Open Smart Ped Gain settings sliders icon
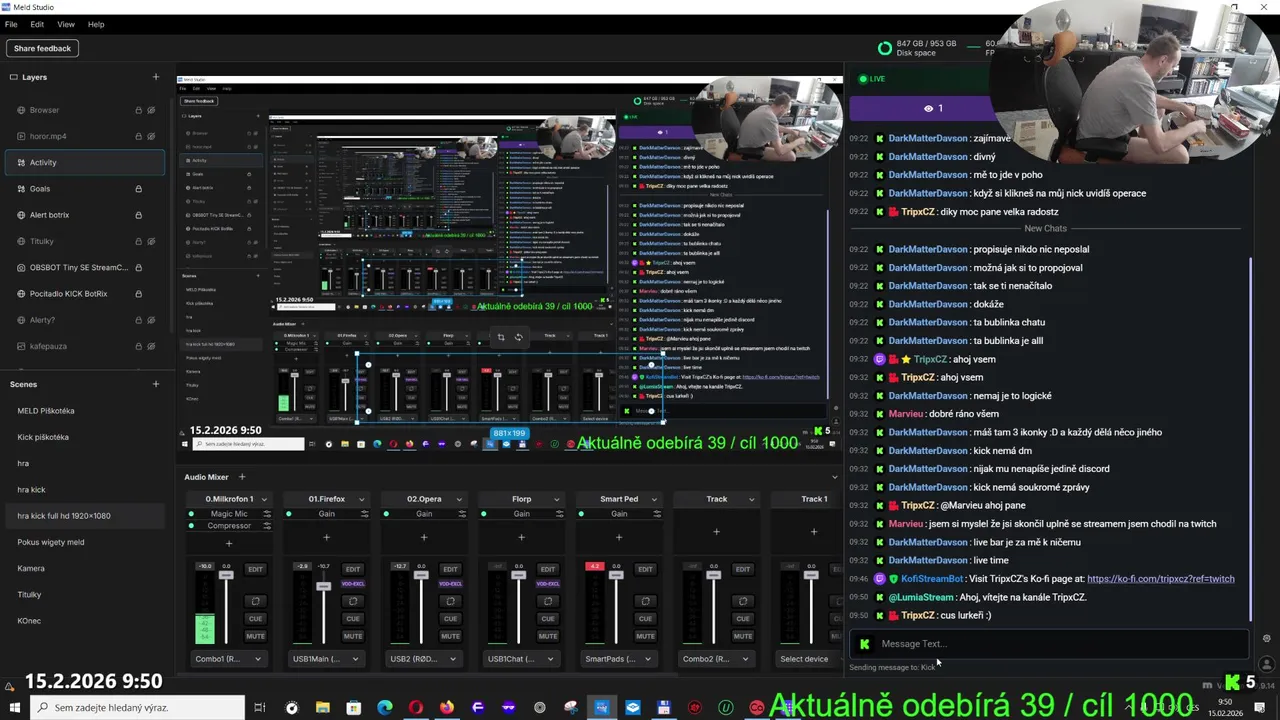This screenshot has width=1280, height=720. coord(657,514)
